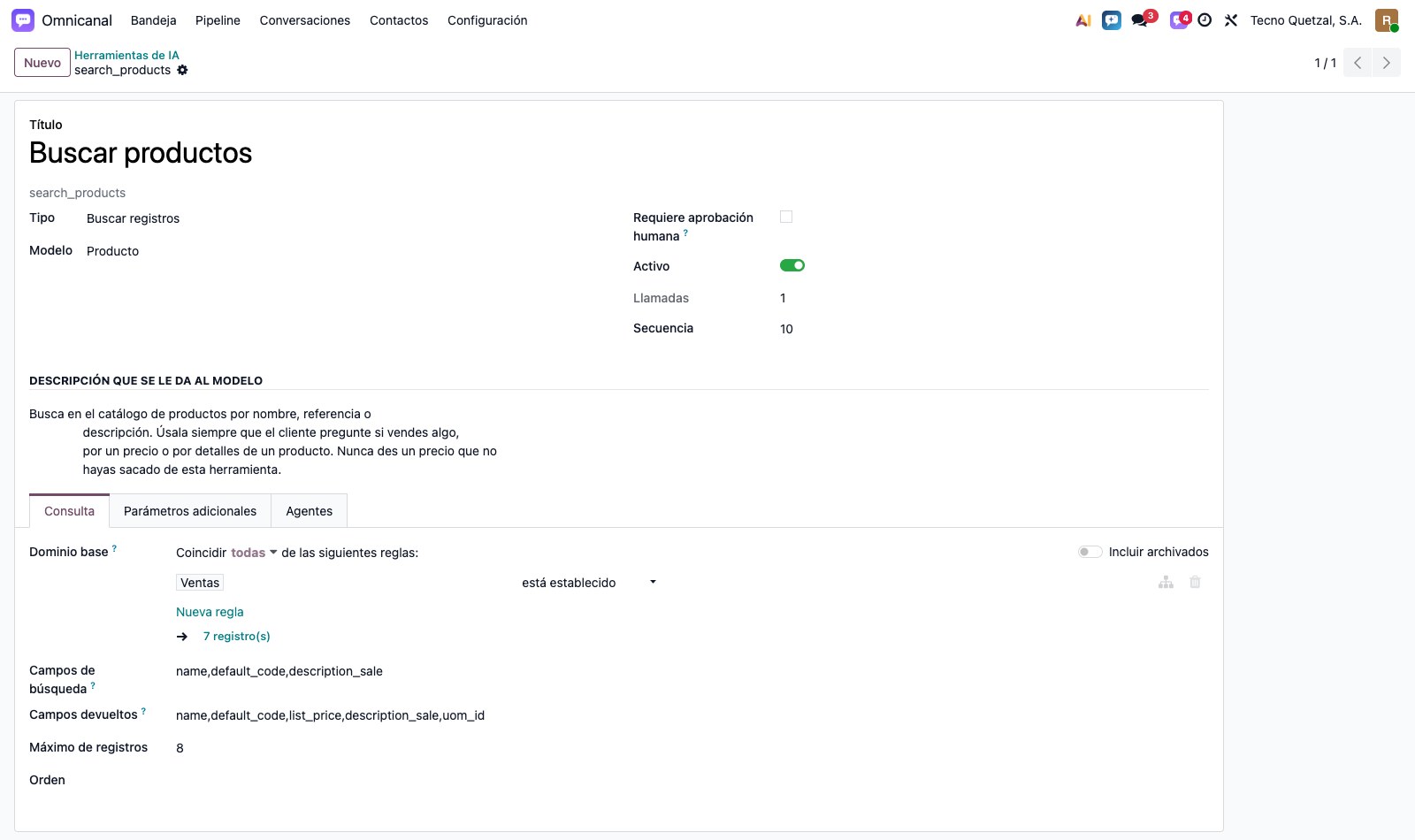Delete the Ventas domain rule
1415x840 pixels.
click(x=1195, y=582)
